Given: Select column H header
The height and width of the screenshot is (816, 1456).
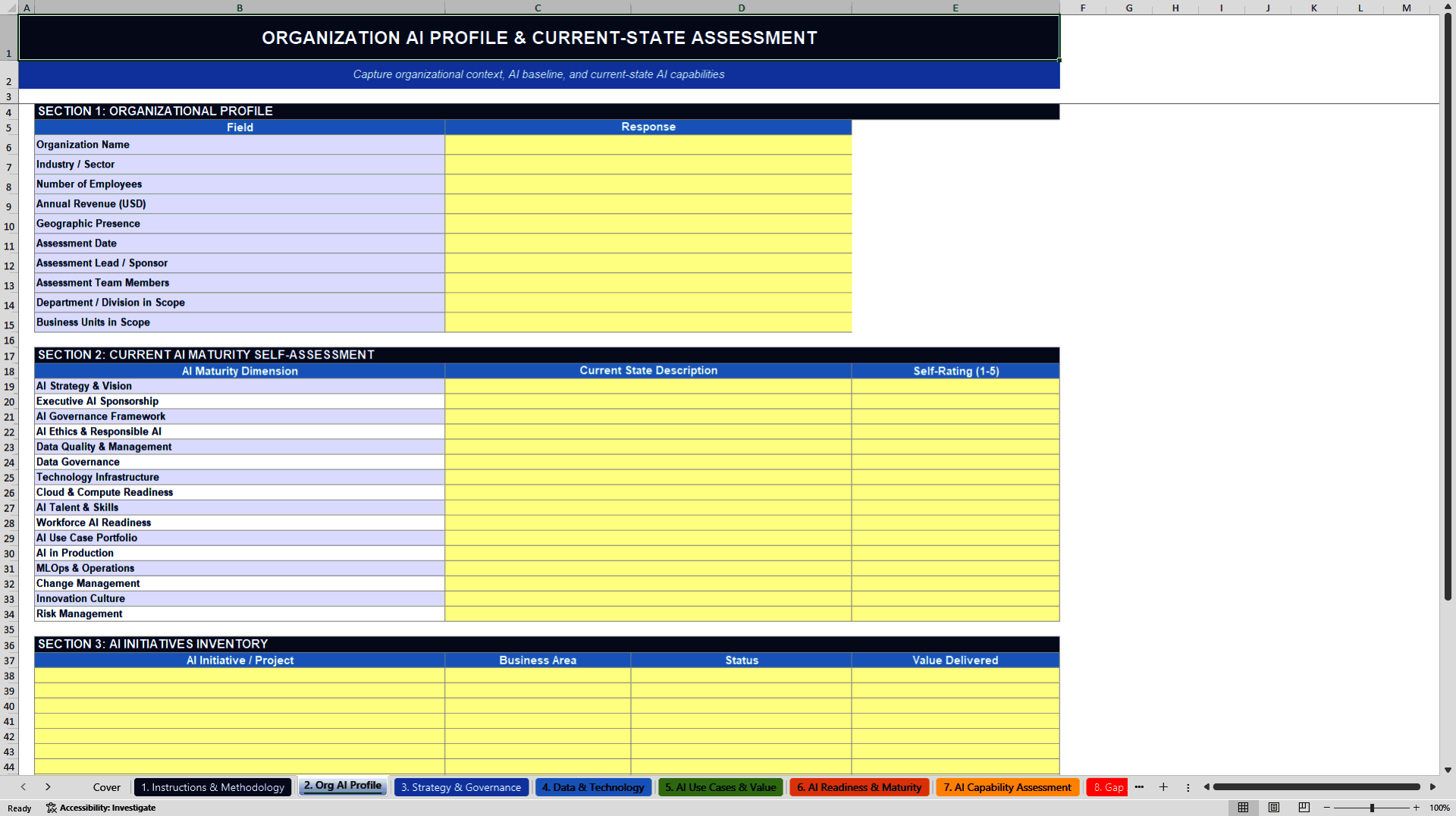Looking at the screenshot, I should coord(1175,8).
